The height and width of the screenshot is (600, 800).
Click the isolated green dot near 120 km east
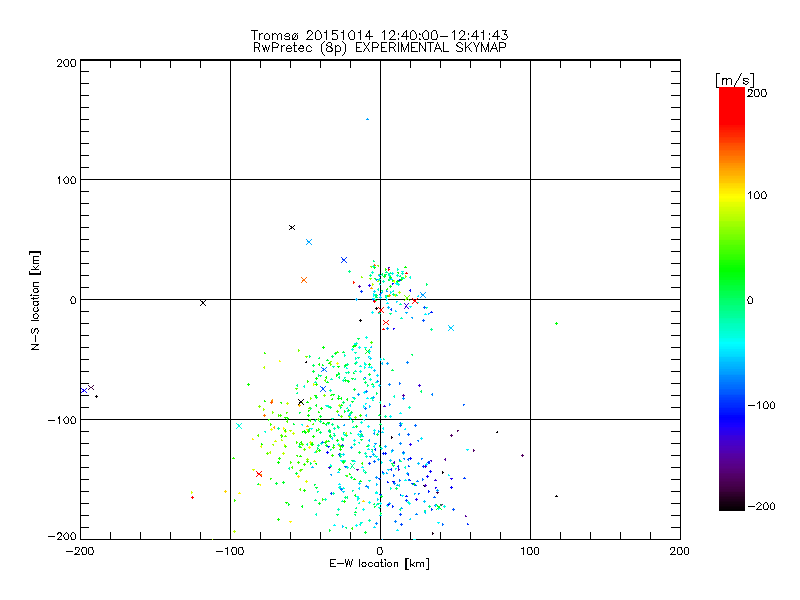(x=556, y=323)
